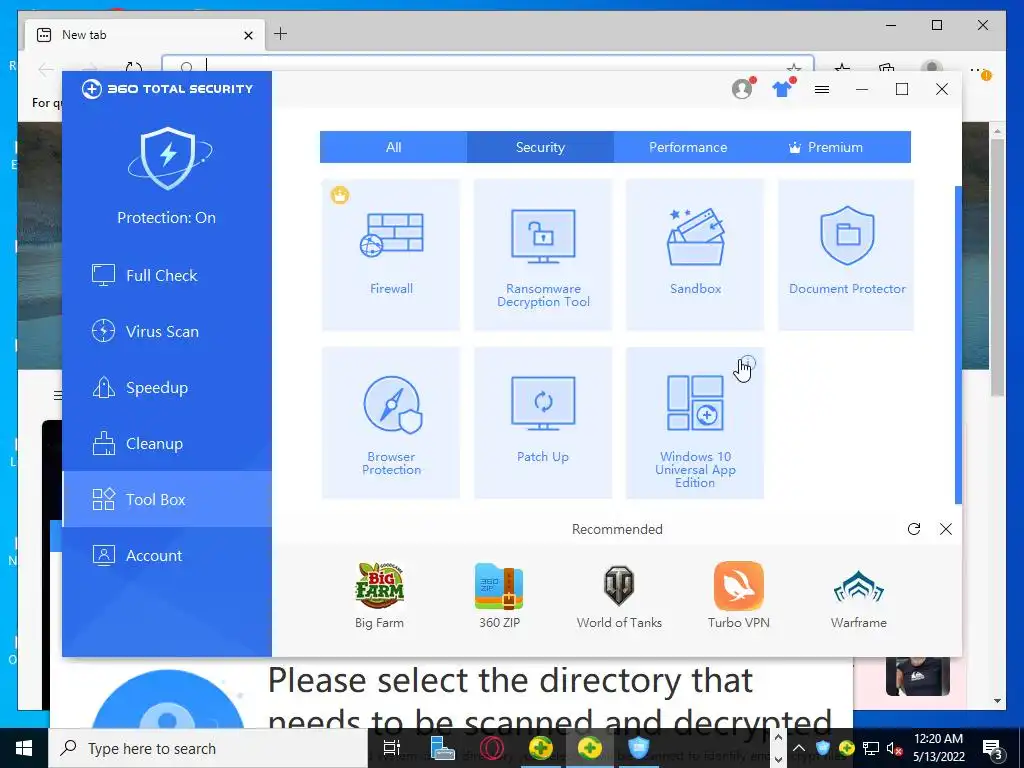Open Document Protector tool
Viewport: 1024px width, 768px height.
846,255
